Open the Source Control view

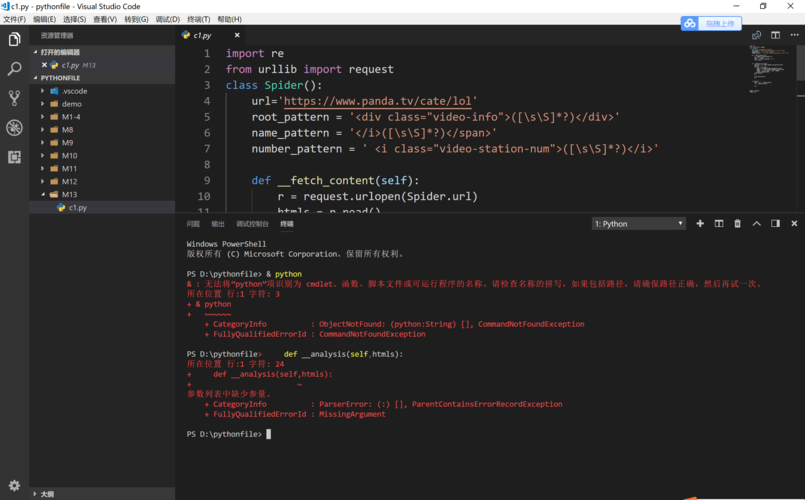[x=14, y=98]
